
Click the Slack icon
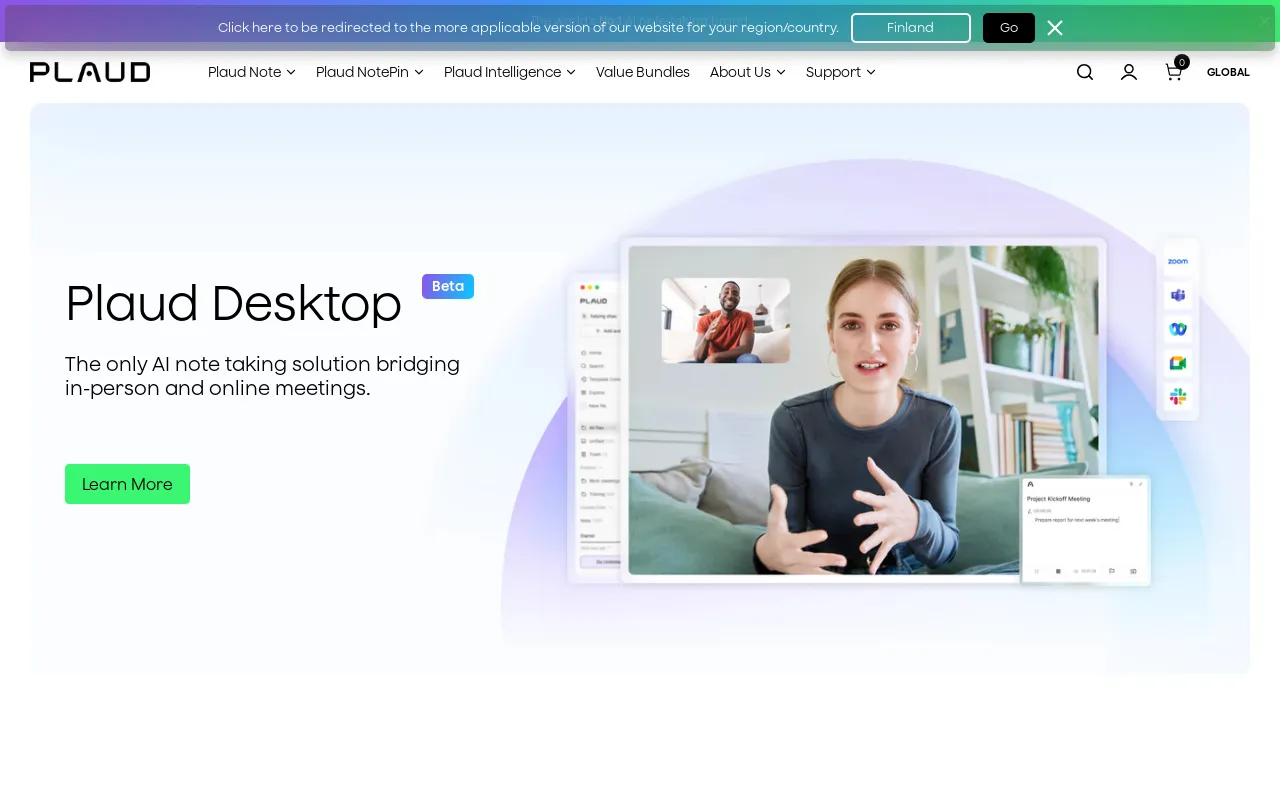coord(1178,397)
